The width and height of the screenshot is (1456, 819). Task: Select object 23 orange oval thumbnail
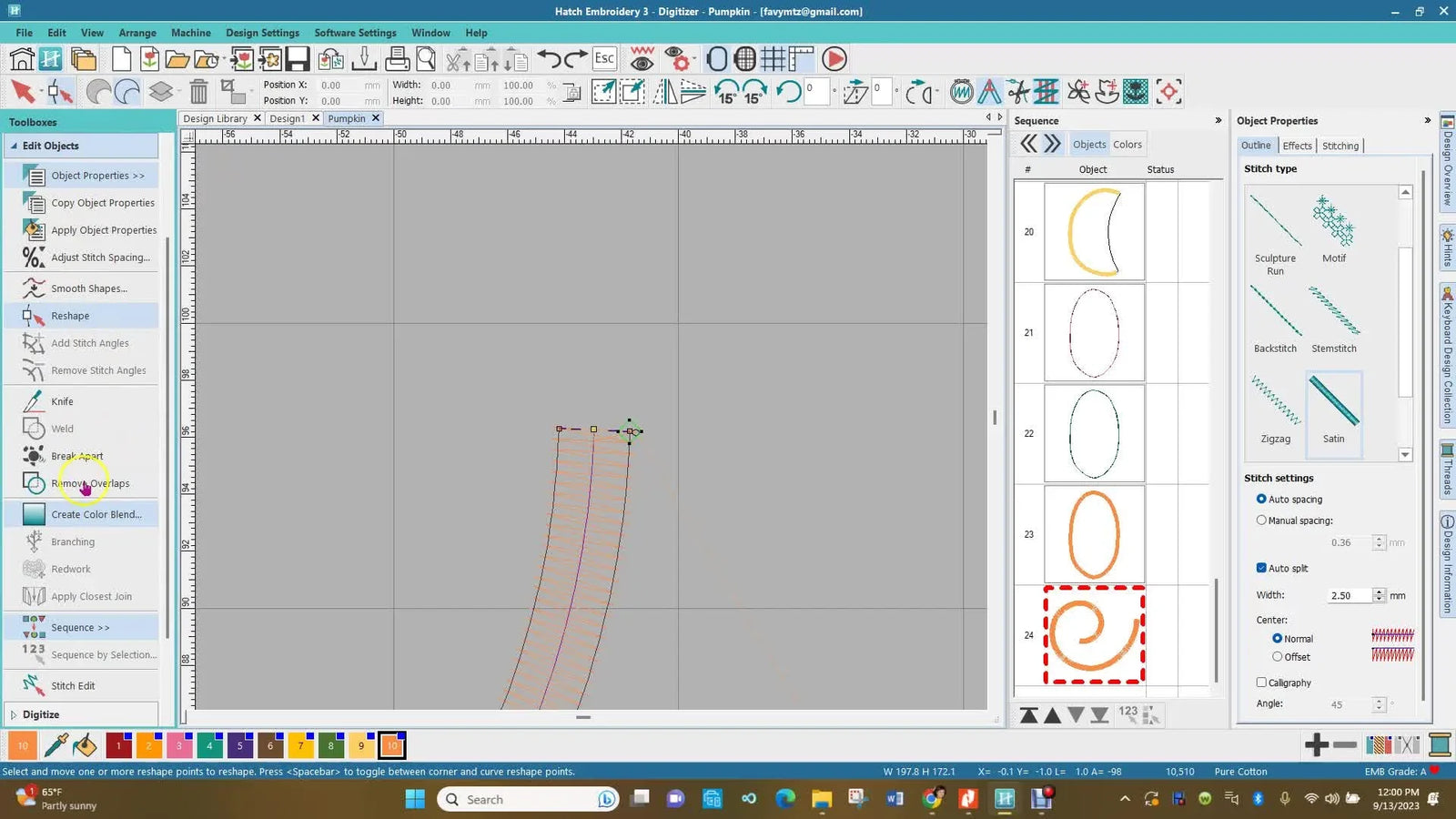pos(1094,534)
